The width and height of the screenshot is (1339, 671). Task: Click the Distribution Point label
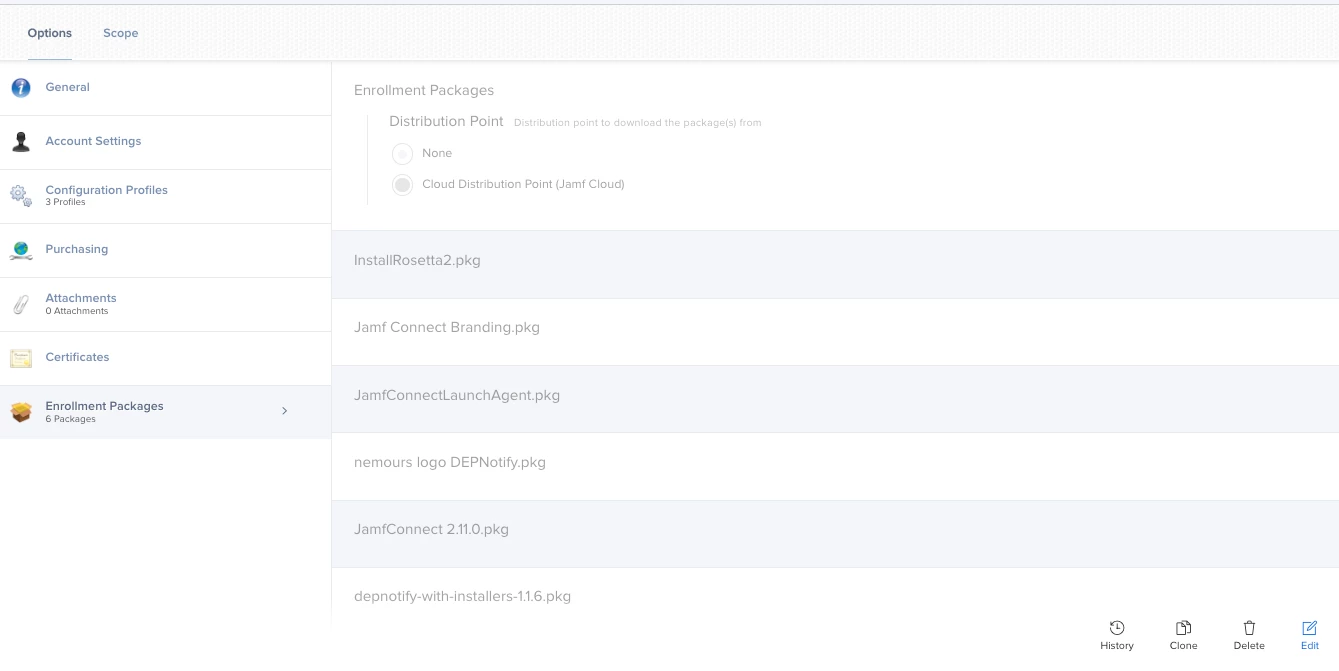(x=446, y=121)
